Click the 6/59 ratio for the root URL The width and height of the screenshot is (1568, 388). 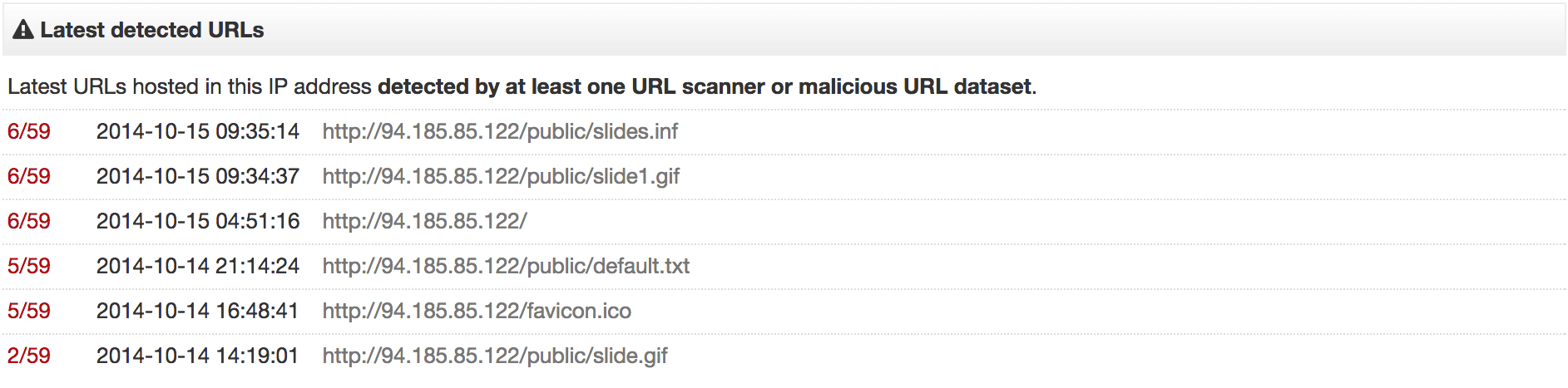coord(29,221)
